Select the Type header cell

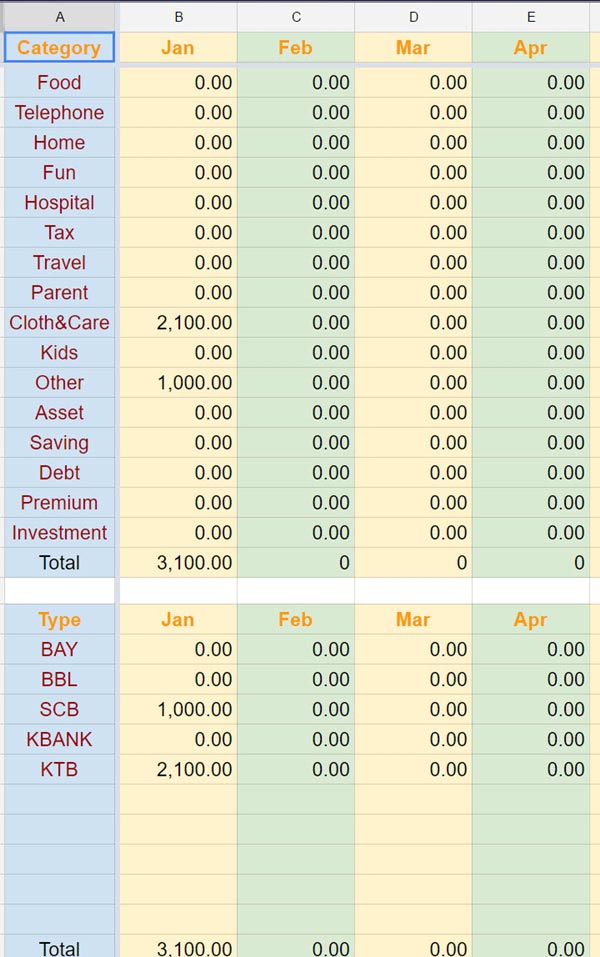click(x=59, y=620)
